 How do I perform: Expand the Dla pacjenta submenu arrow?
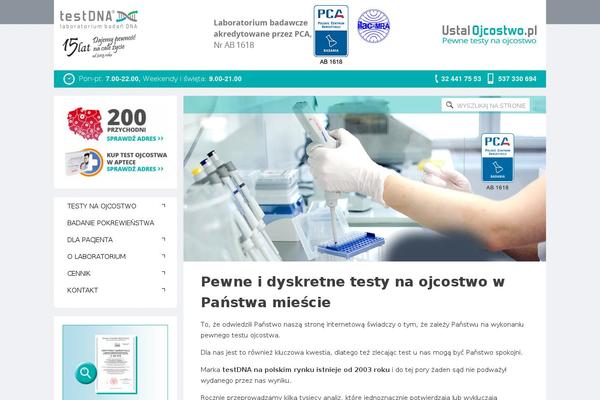tap(164, 239)
